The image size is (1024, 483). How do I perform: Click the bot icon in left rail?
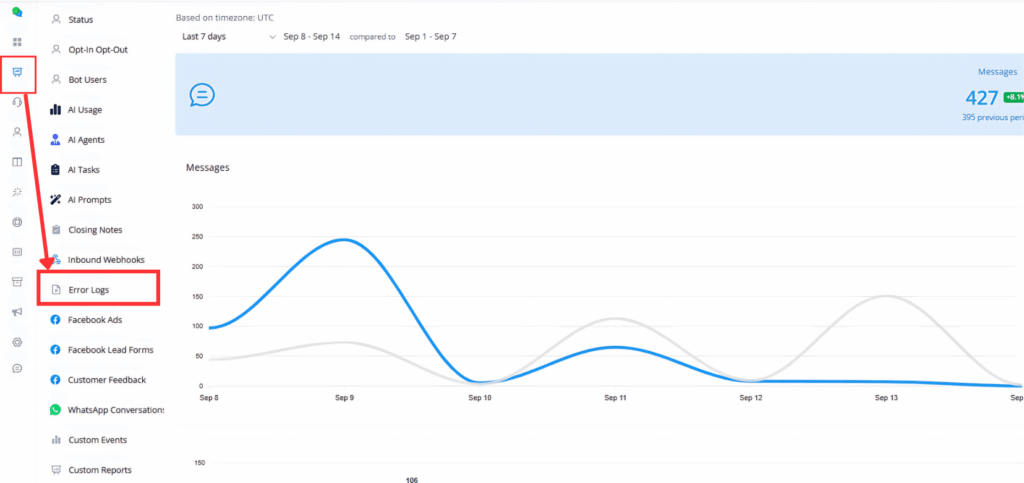pyautogui.click(x=17, y=72)
